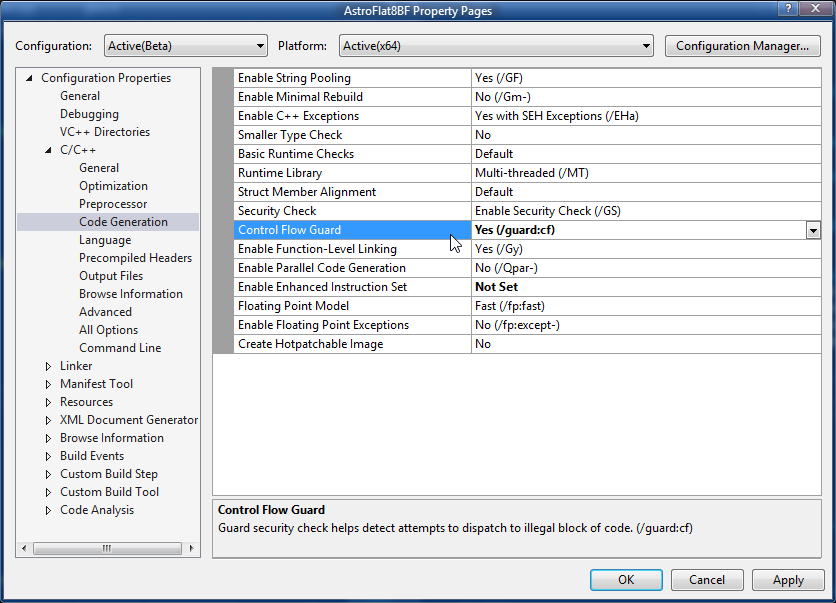Click the Enable Security Check (/GS) value
This screenshot has height=603, width=836.
(x=646, y=211)
